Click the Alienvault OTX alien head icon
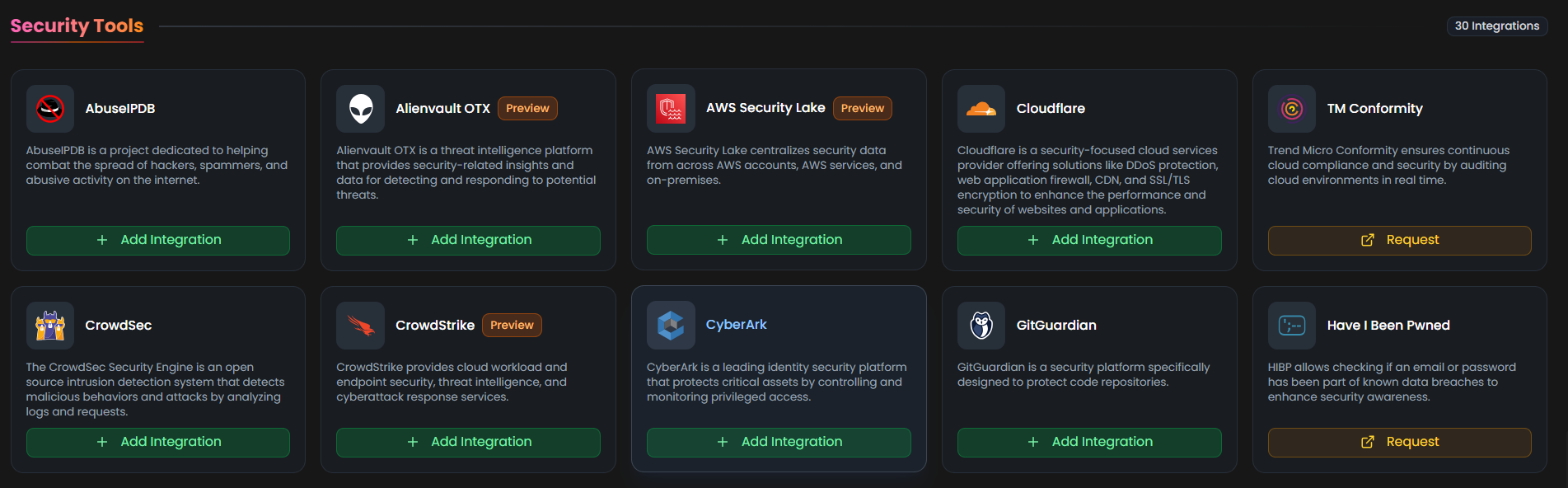 click(361, 109)
